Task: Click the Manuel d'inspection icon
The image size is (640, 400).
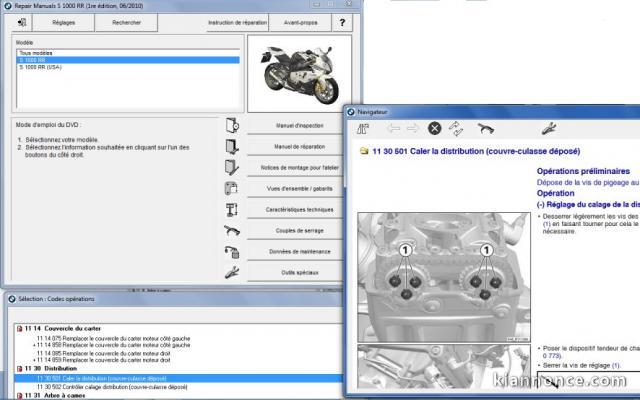Action: point(231,126)
